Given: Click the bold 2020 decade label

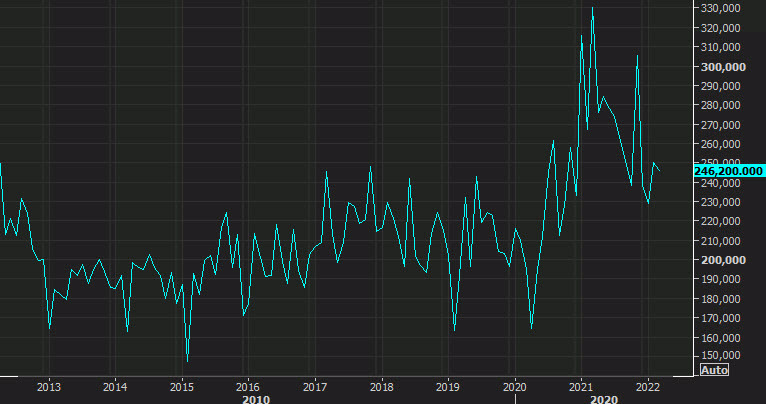Looking at the screenshot, I should coord(603,397).
